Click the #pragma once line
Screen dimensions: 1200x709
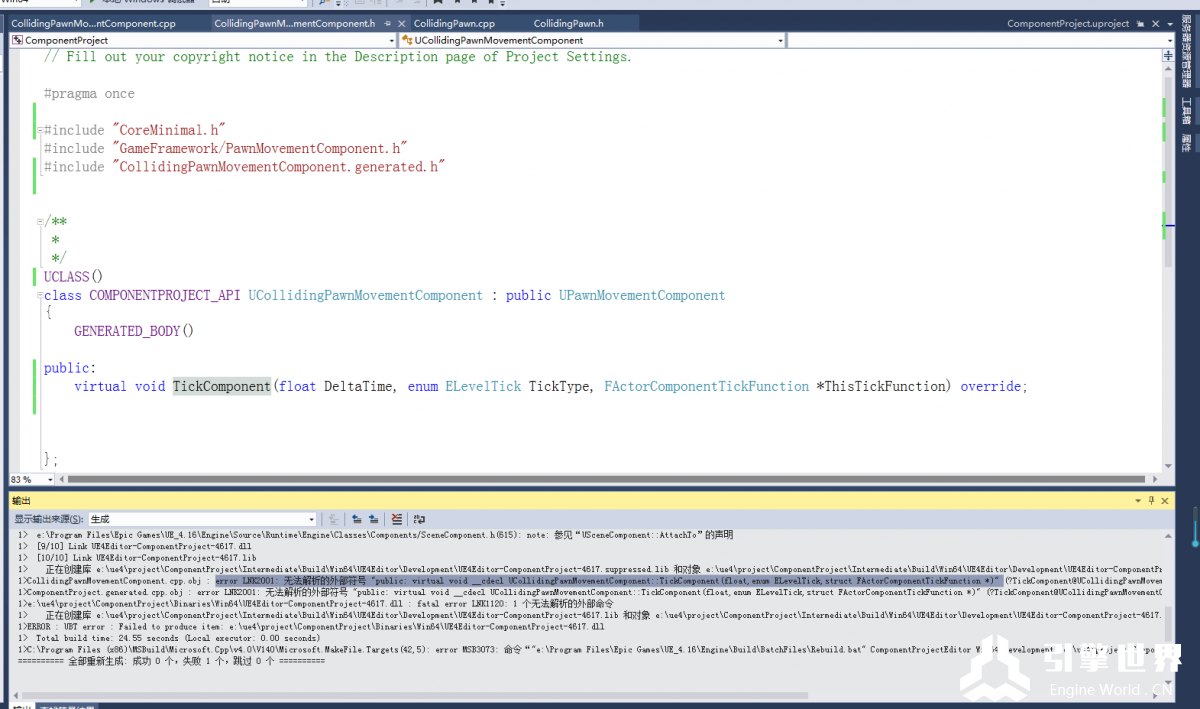[89, 94]
